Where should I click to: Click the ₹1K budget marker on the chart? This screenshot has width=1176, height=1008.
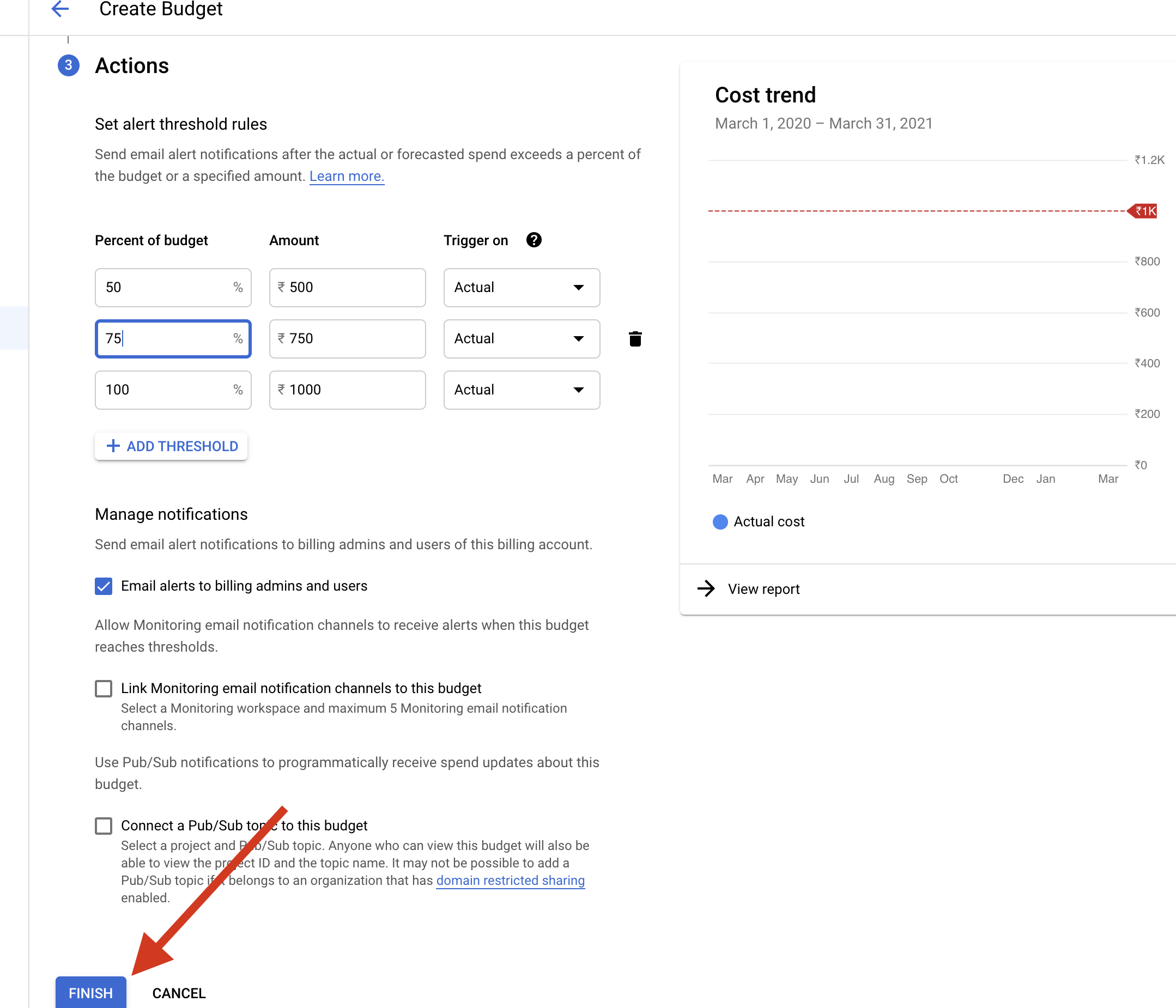pos(1143,211)
